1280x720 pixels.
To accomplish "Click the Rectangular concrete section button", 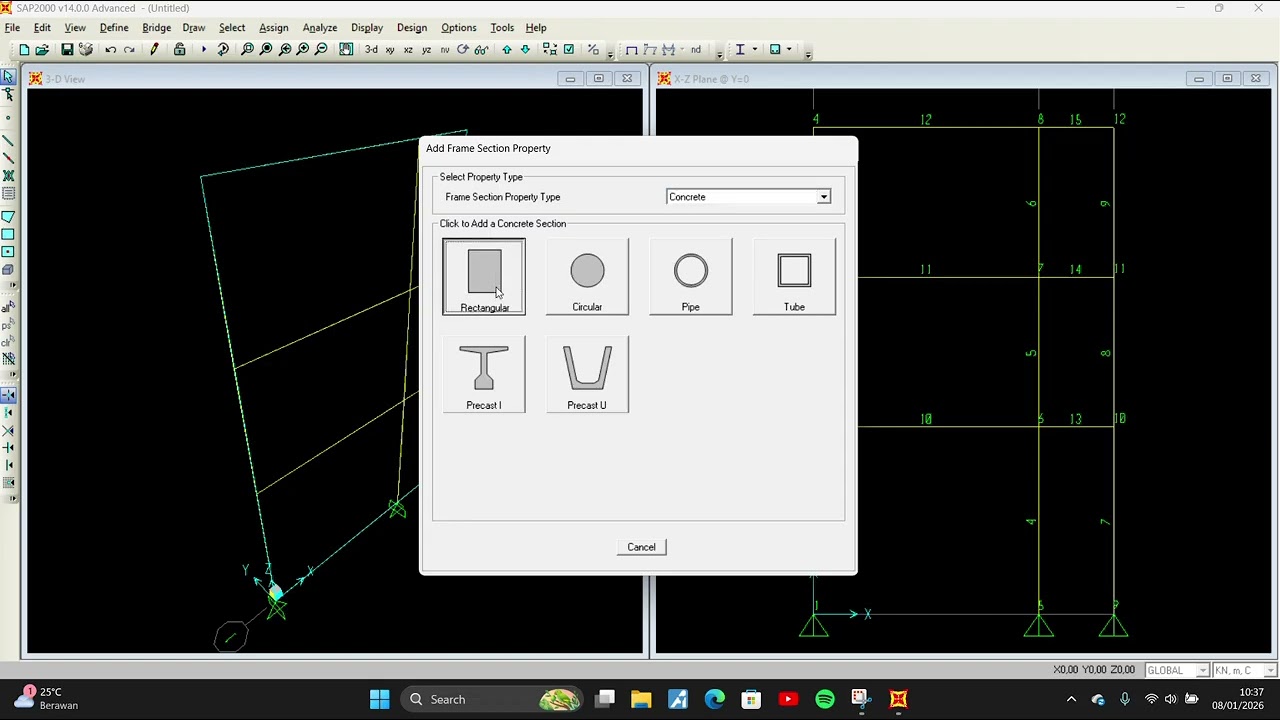I will 484,277.
